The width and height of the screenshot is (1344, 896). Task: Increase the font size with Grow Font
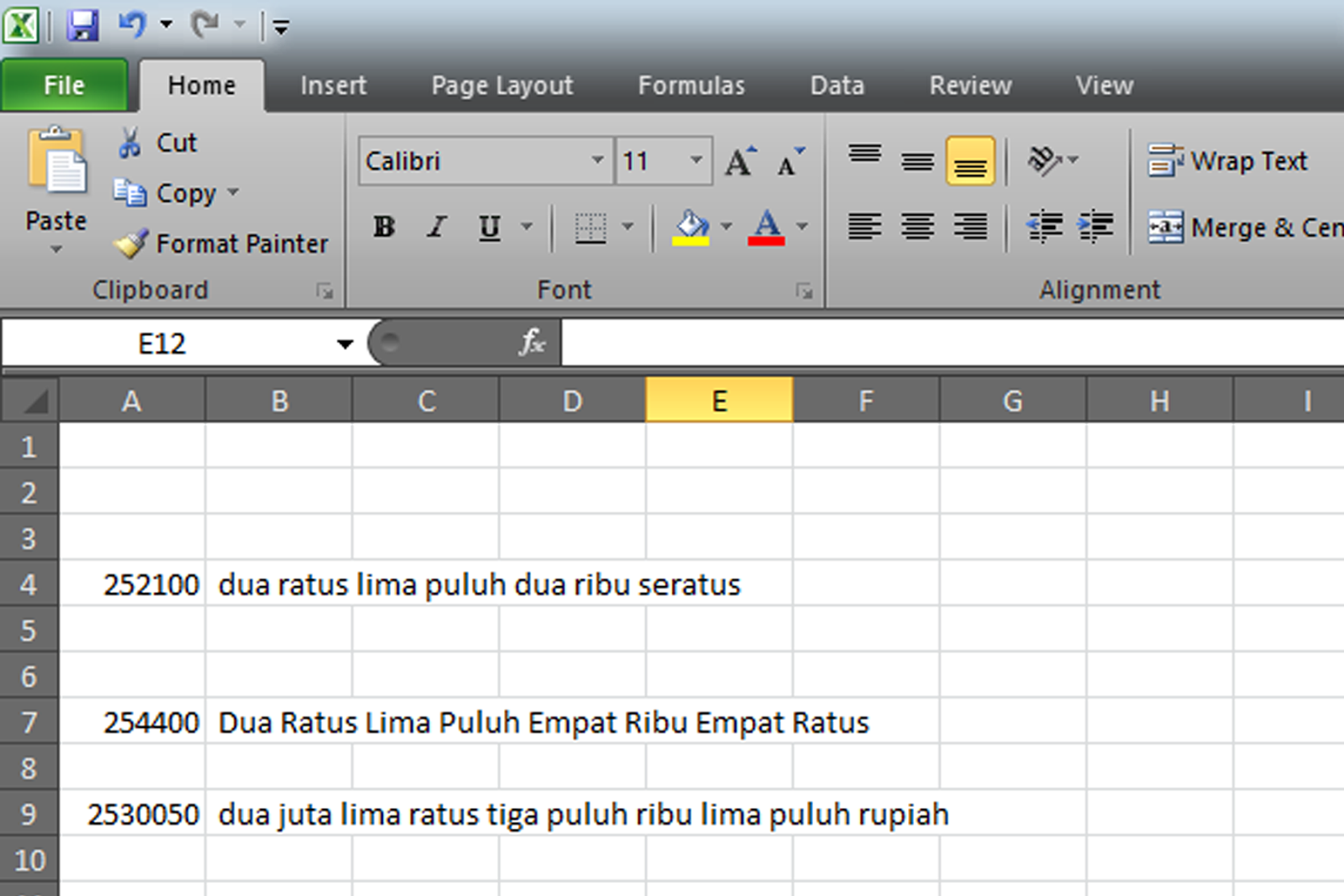click(739, 160)
